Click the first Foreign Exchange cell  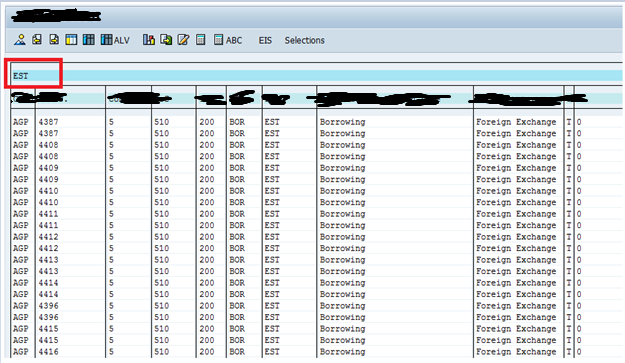516,122
